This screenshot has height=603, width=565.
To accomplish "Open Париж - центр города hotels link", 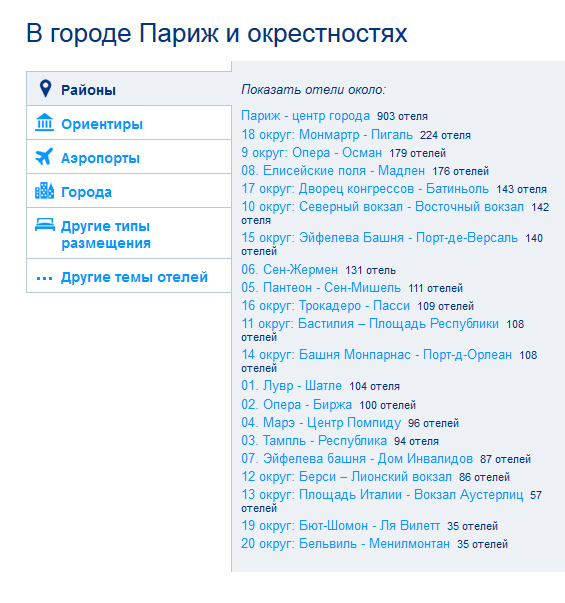I will [305, 115].
